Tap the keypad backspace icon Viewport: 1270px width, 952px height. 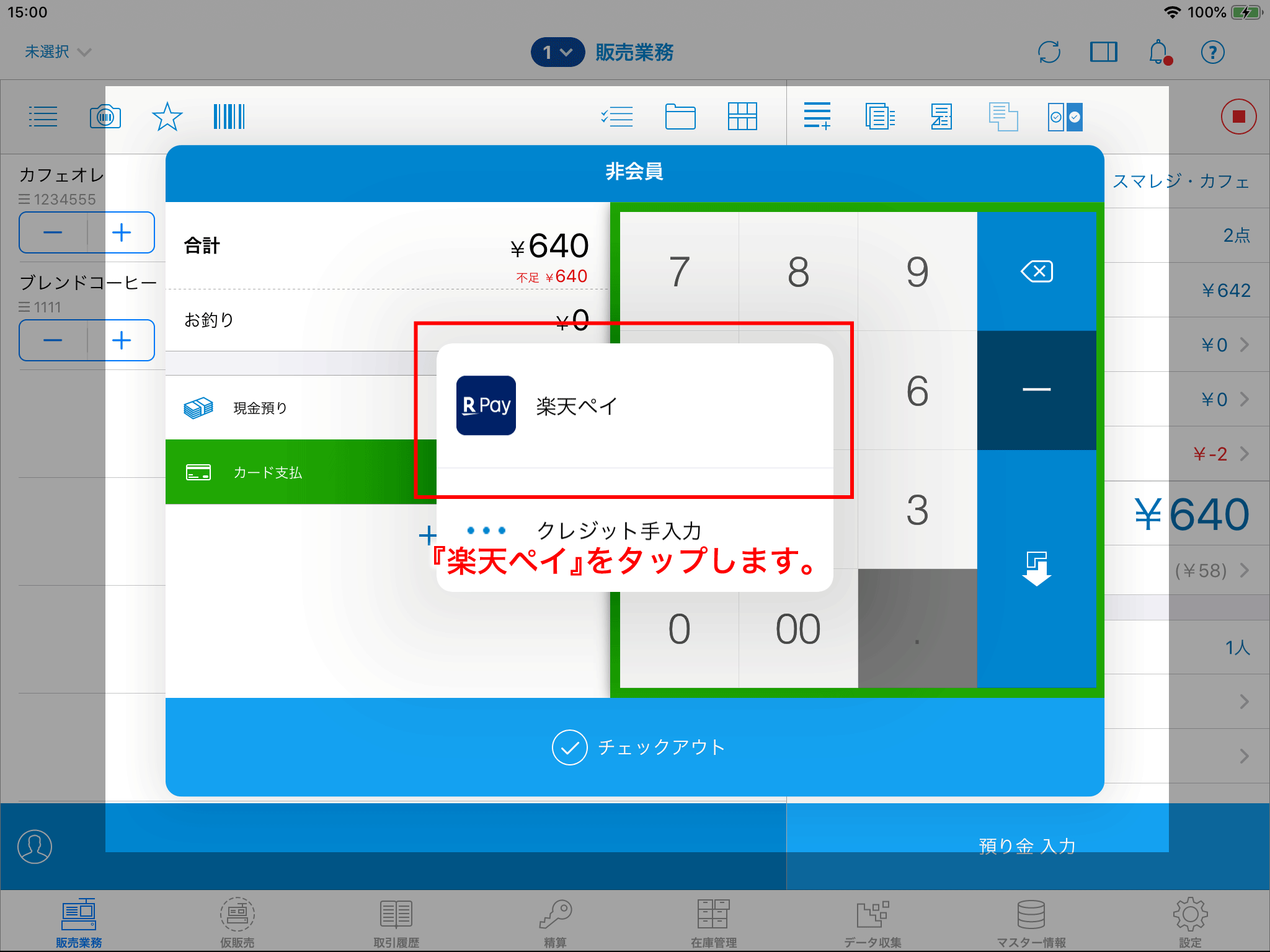pyautogui.click(x=1036, y=271)
